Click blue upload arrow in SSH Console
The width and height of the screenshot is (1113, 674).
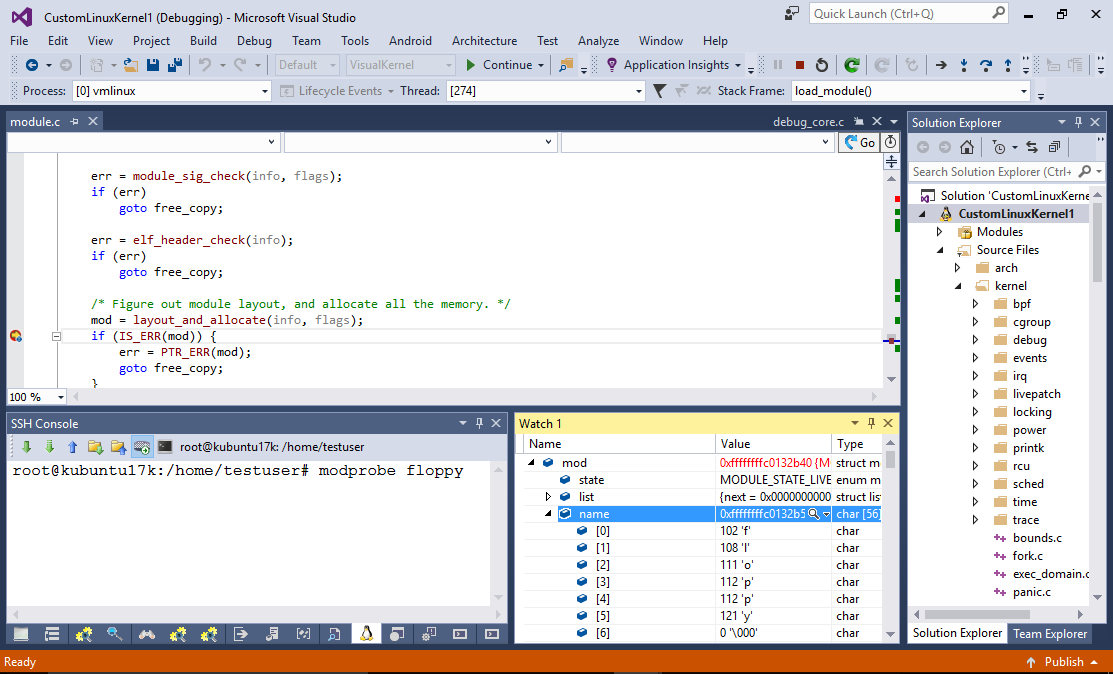tap(72, 447)
